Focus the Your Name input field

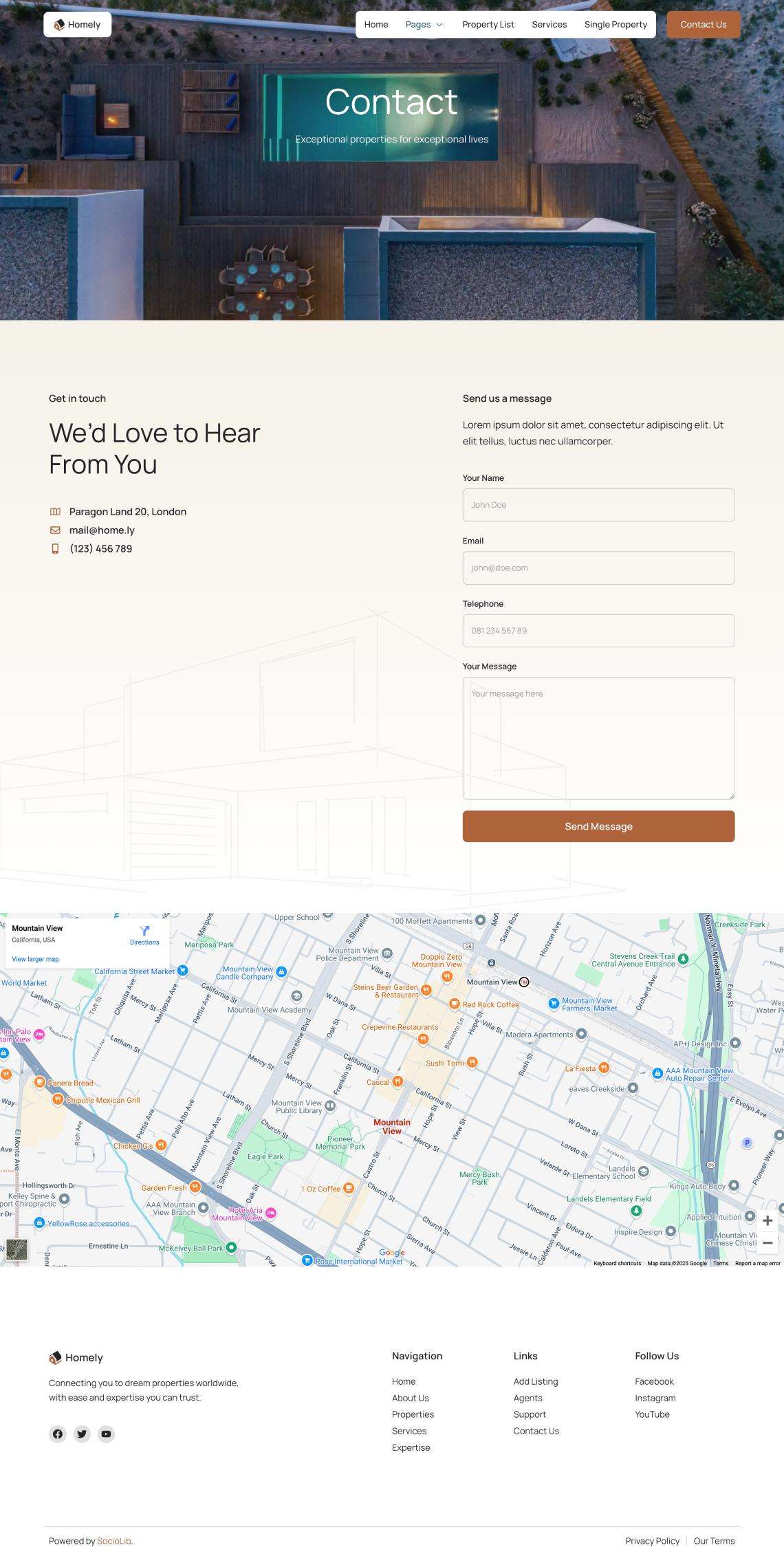click(598, 505)
